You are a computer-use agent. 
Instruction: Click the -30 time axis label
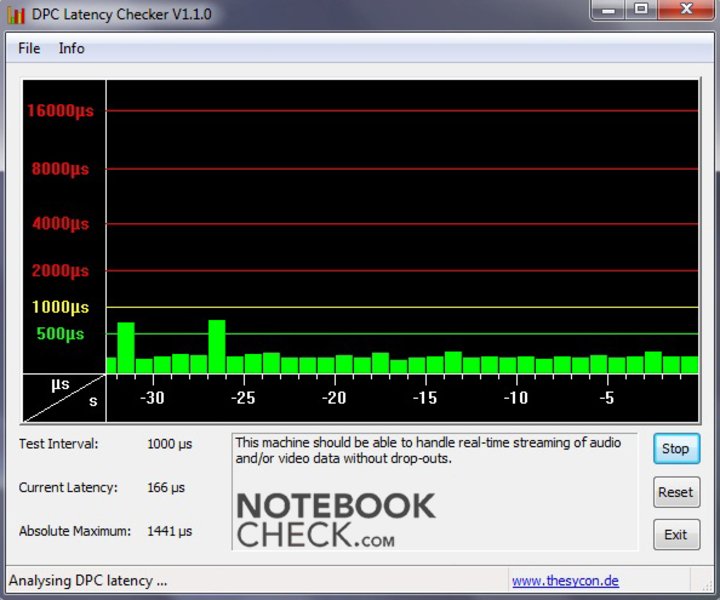point(152,398)
